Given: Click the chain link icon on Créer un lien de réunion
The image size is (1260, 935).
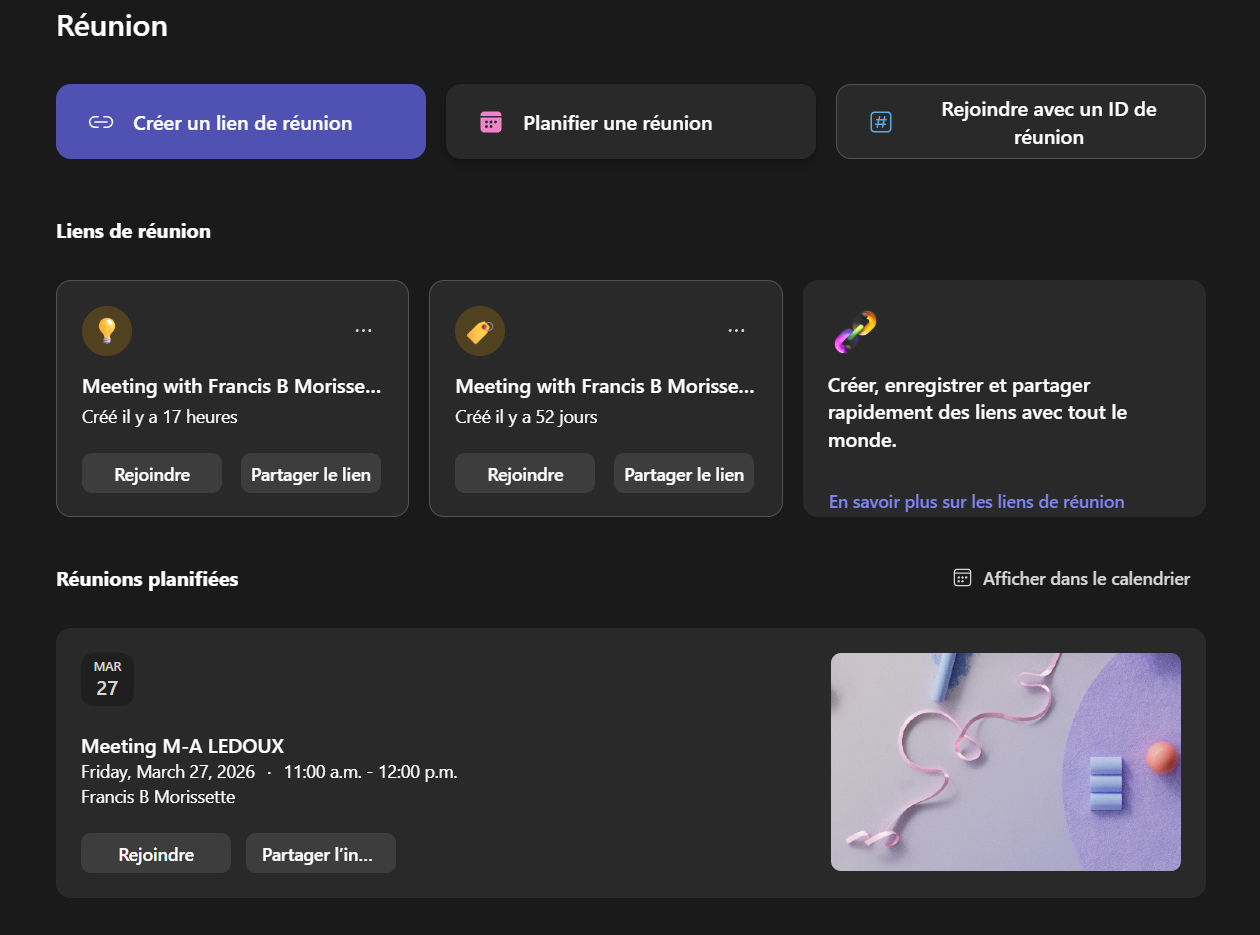Looking at the screenshot, I should pyautogui.click(x=100, y=123).
